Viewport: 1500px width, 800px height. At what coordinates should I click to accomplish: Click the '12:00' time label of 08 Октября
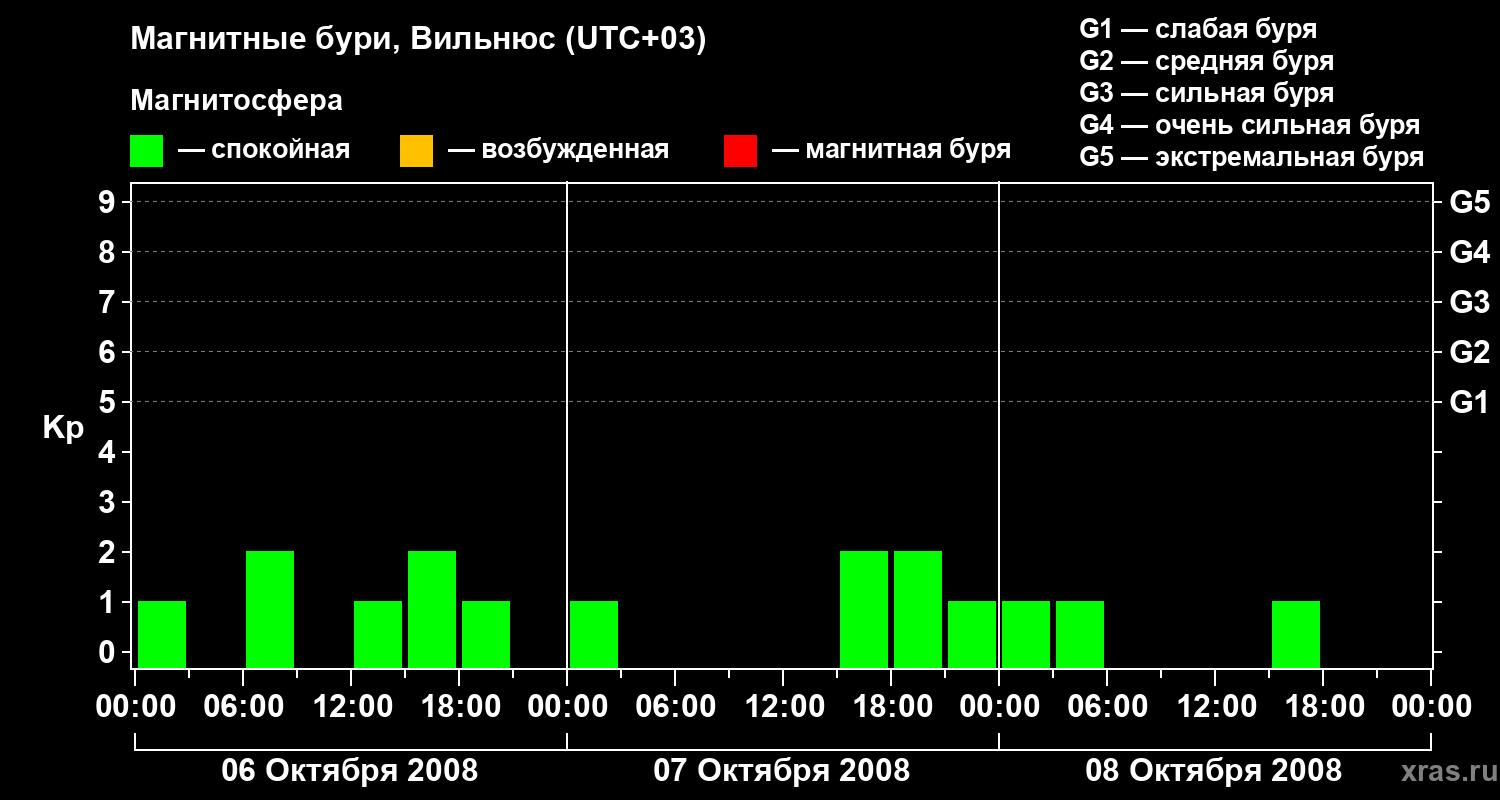(x=1215, y=707)
